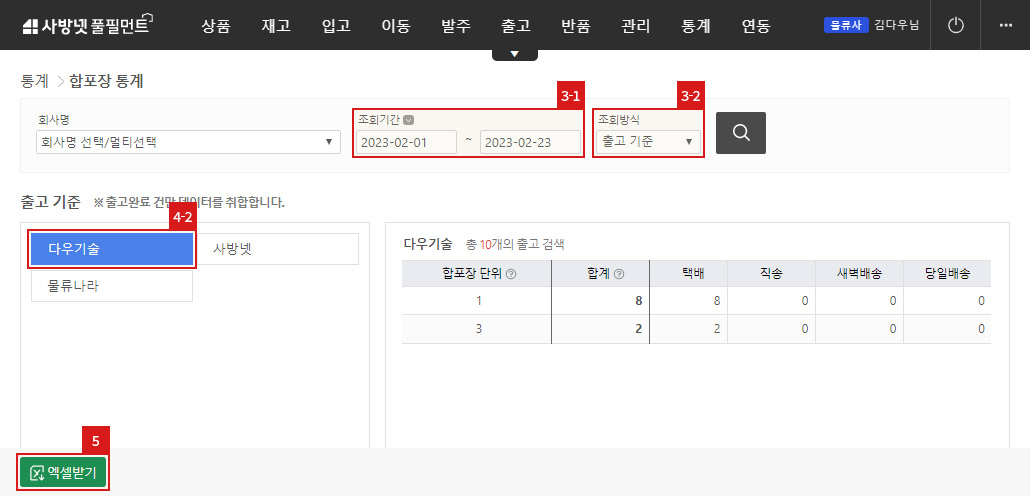Select the 물류나라 company button

pyautogui.click(x=112, y=286)
